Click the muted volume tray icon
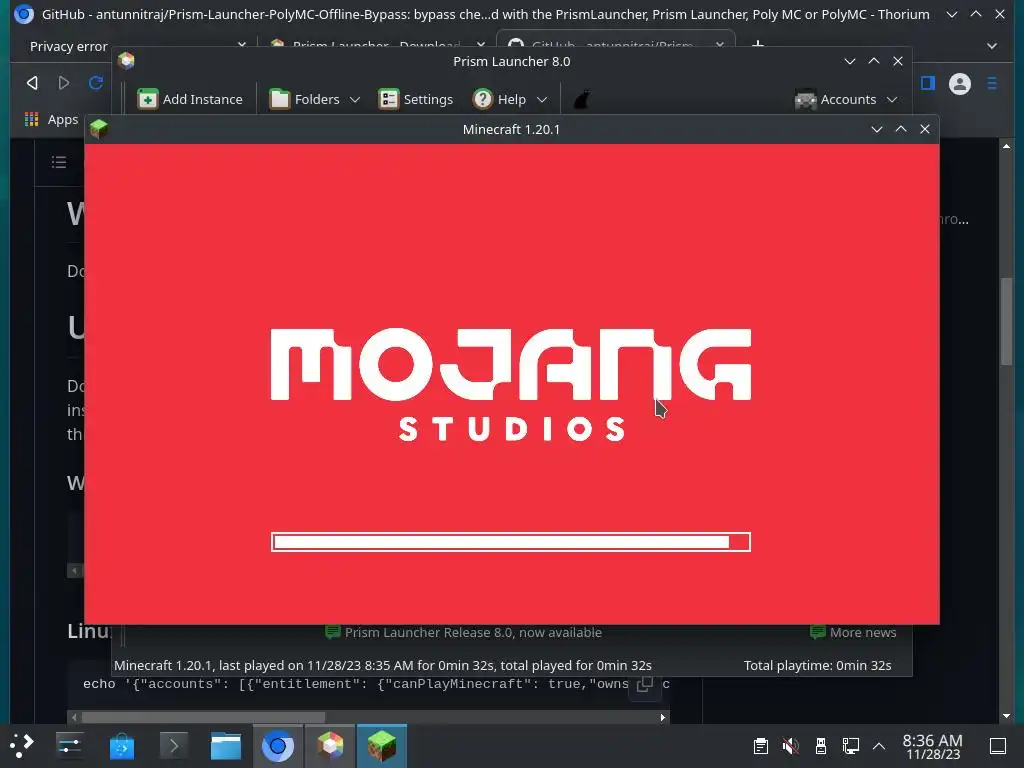The image size is (1024, 768). [x=790, y=746]
